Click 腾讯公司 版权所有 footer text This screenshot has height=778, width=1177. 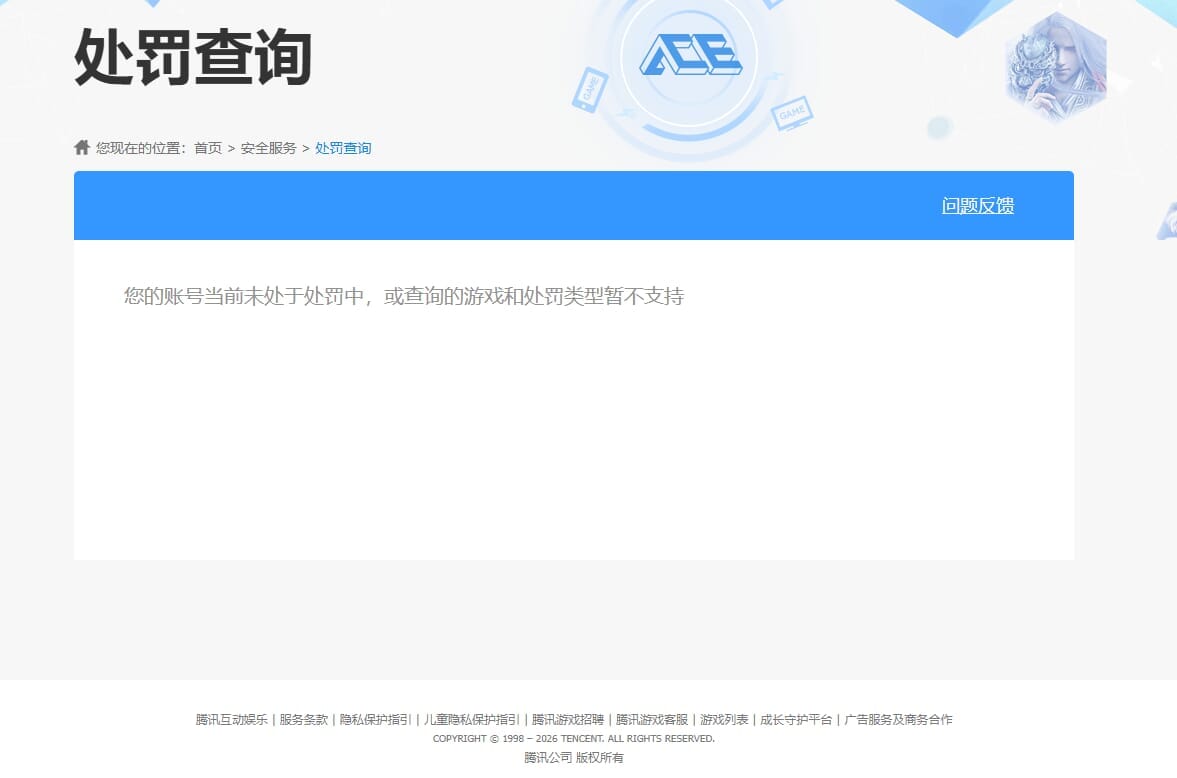click(573, 758)
